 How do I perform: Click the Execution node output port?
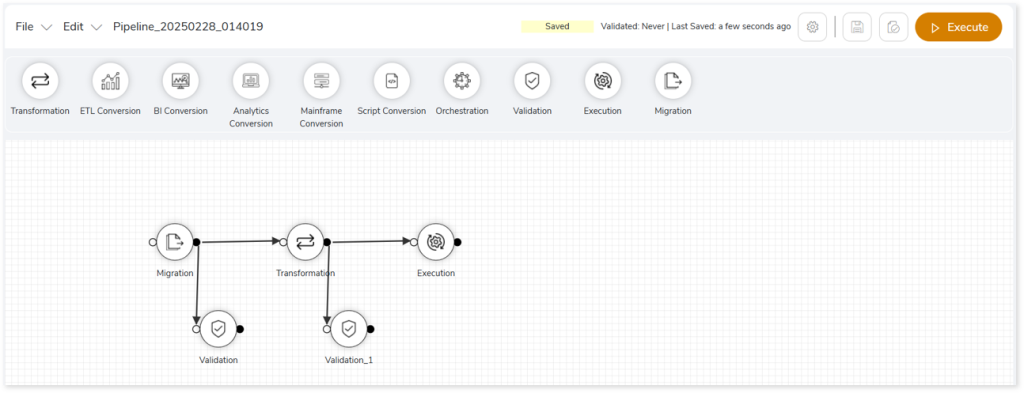(x=458, y=242)
